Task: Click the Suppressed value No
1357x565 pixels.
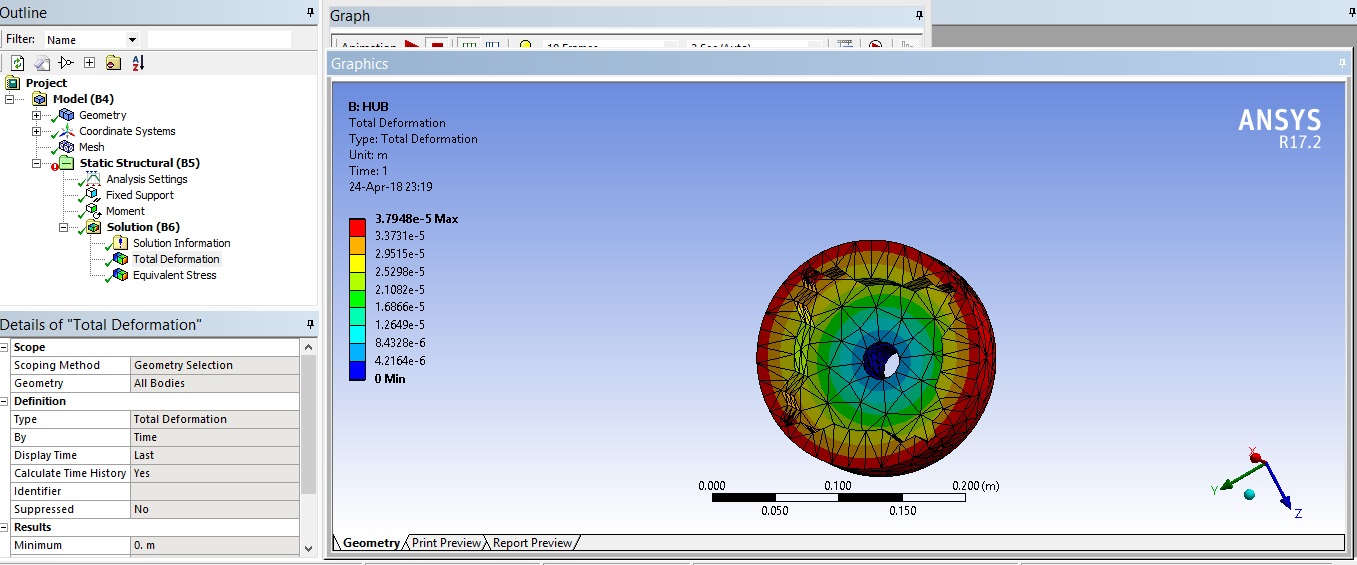Action: 214,509
